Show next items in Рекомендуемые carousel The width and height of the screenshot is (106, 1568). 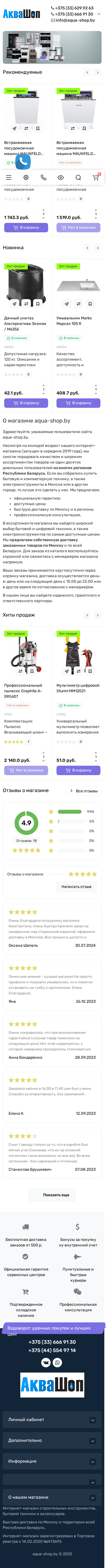coord(97,72)
